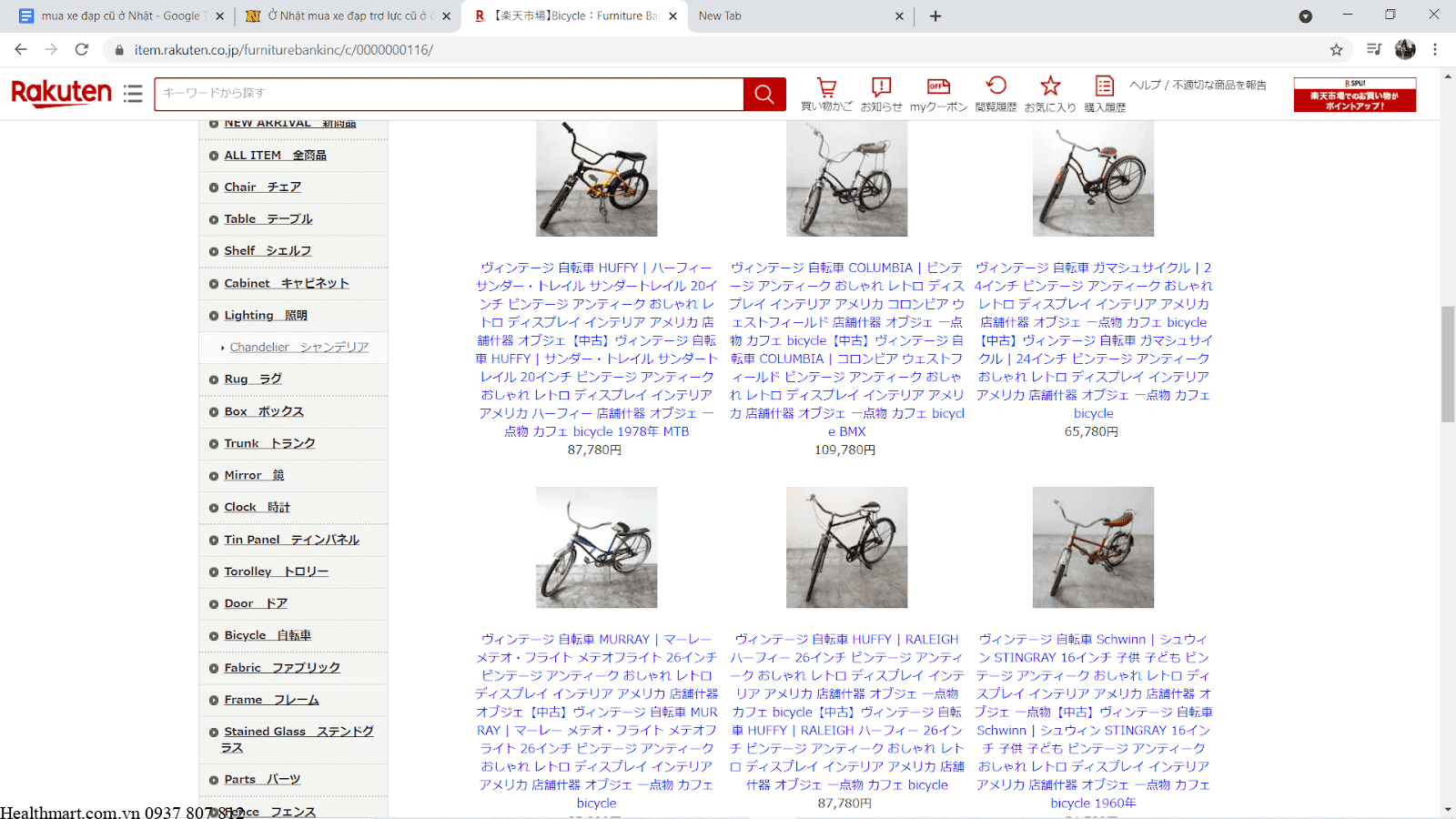Open the Rug ラグ category
The width and height of the screenshot is (1456, 819).
pyautogui.click(x=253, y=379)
